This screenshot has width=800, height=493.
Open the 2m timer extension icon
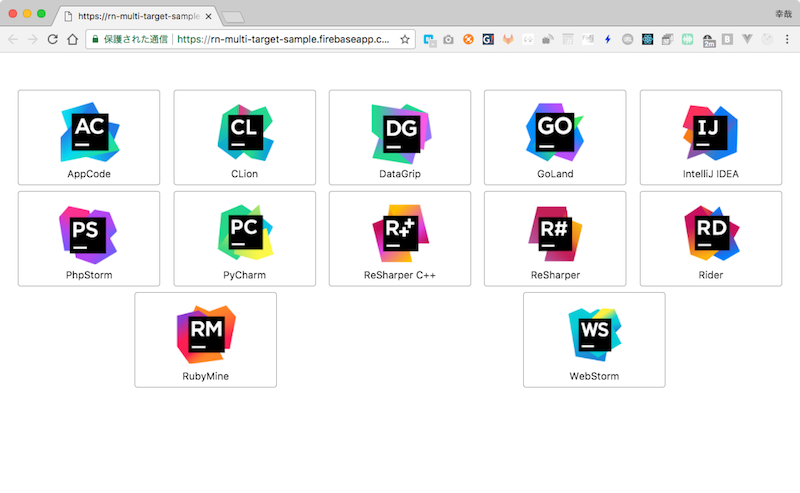pos(709,40)
